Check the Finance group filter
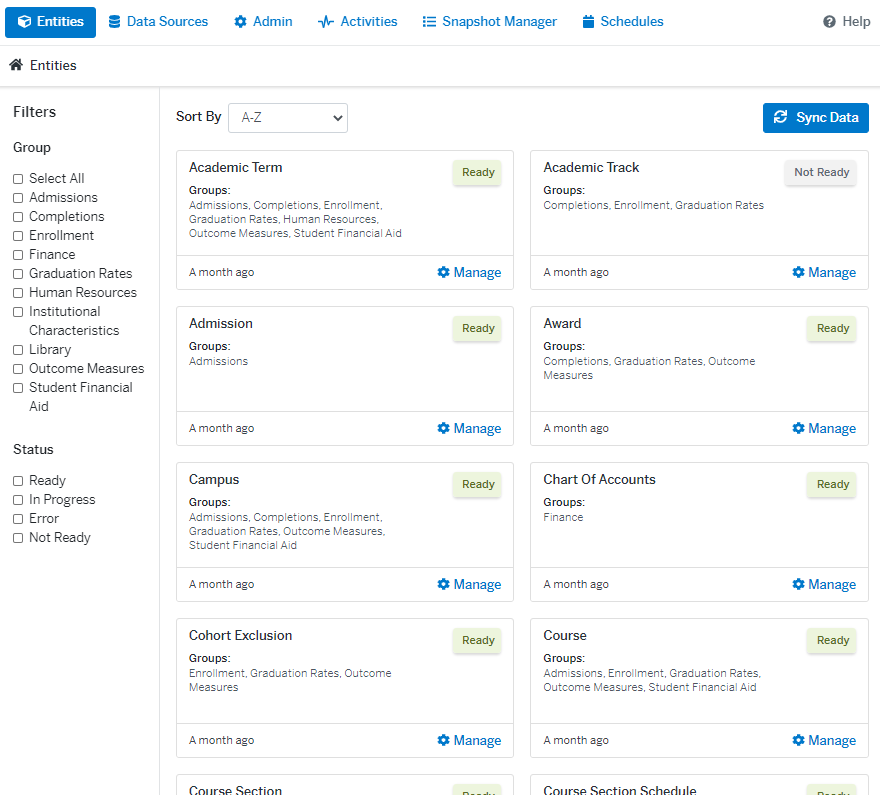 [x=18, y=255]
